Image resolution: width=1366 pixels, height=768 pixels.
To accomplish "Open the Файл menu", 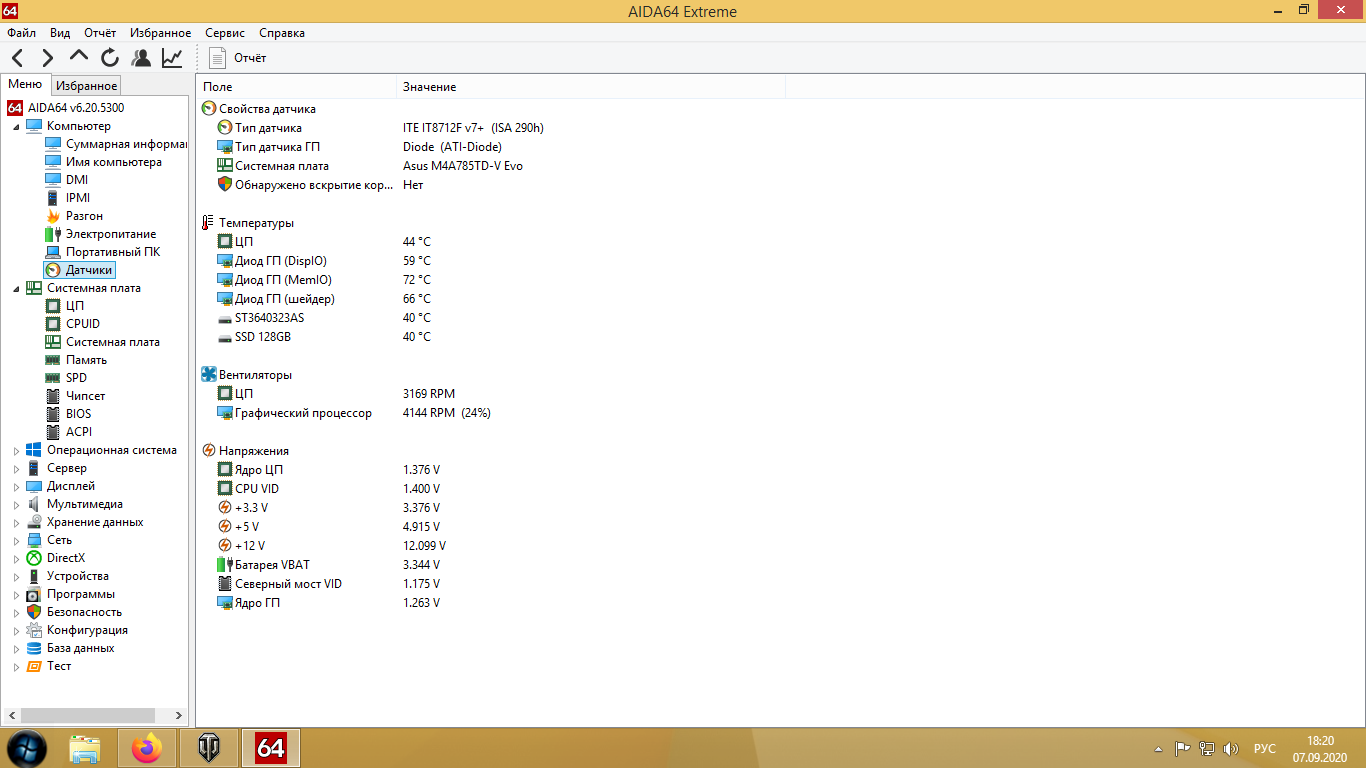I will click(x=21, y=33).
